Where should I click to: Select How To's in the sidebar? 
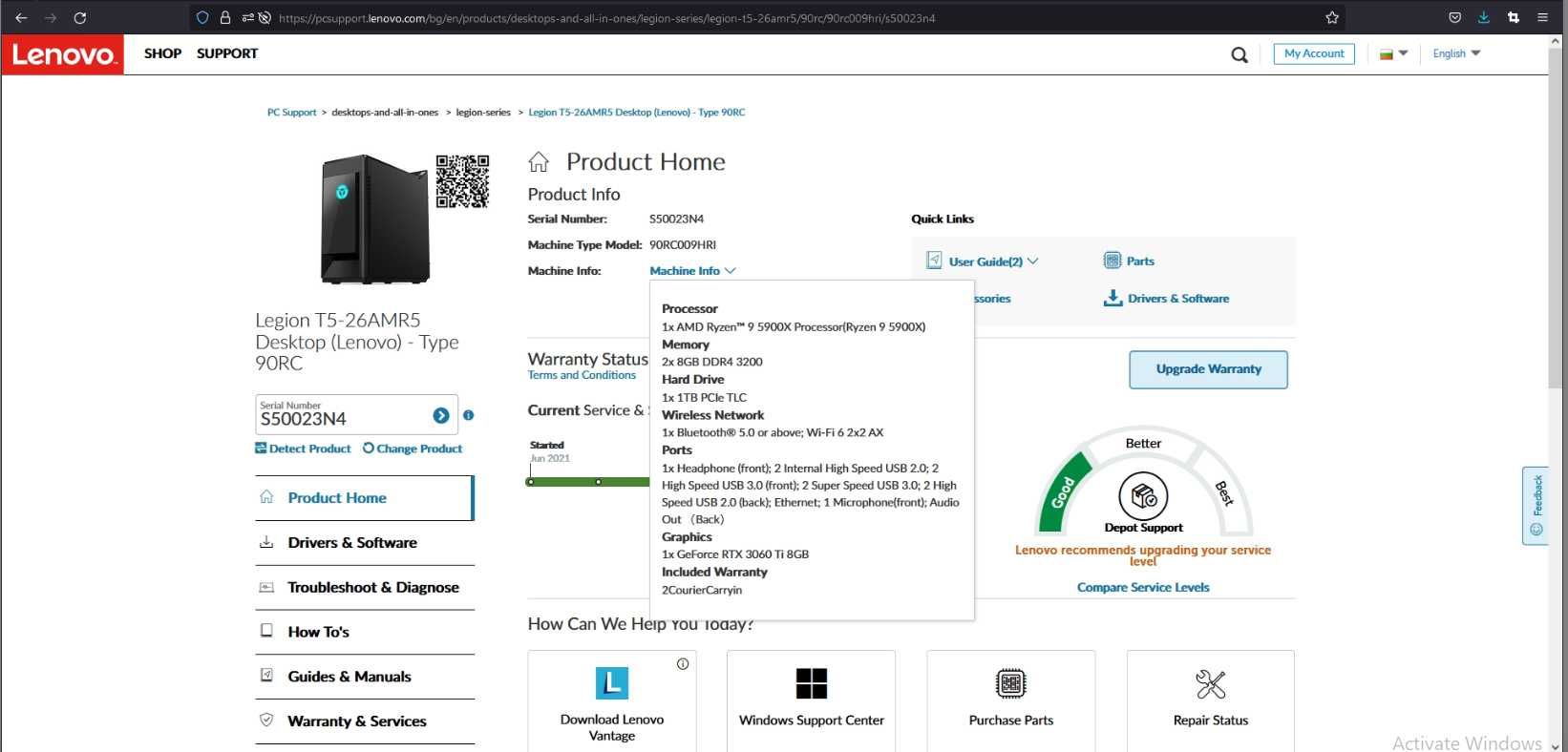coord(364,632)
